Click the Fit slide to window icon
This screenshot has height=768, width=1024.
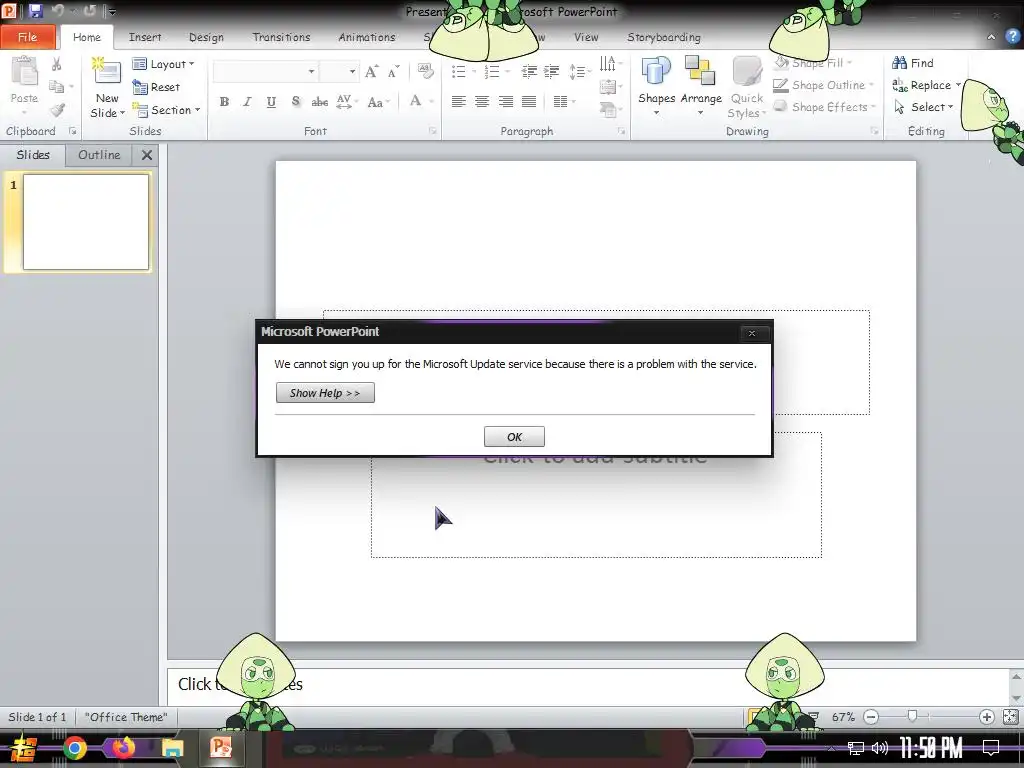pyautogui.click(x=1010, y=716)
